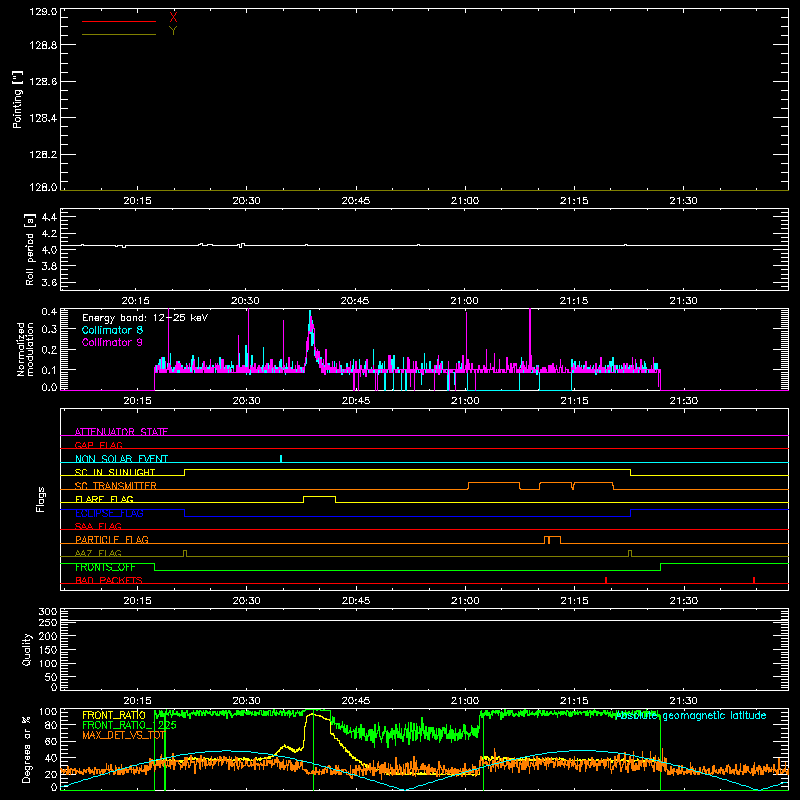The width and height of the screenshot is (800, 800).
Task: Click the 129.0 tick label
Action: pyautogui.click(x=43, y=12)
